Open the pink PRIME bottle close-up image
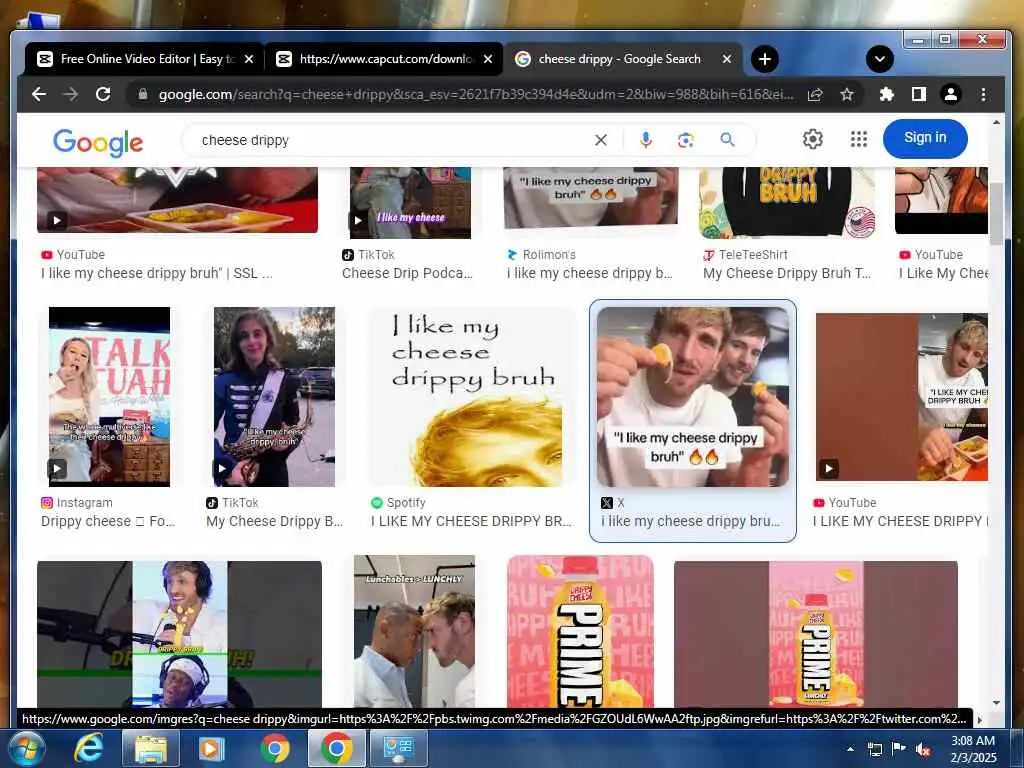The image size is (1024, 768). pyautogui.click(x=581, y=631)
